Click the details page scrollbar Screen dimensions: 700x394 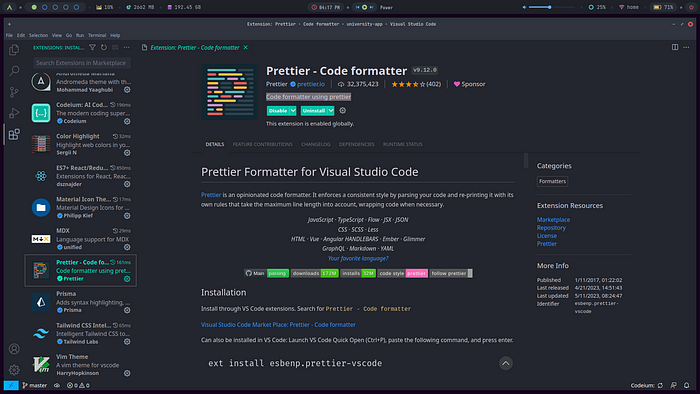click(526, 160)
